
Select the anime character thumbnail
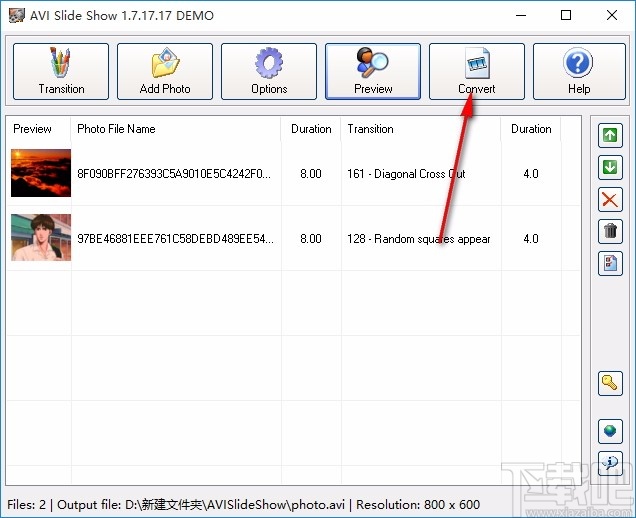click(x=41, y=238)
